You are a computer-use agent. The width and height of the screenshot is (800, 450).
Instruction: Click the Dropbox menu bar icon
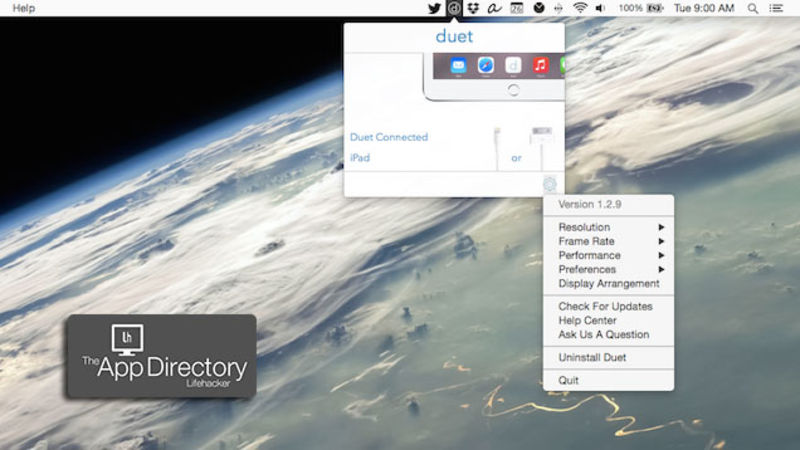472,8
